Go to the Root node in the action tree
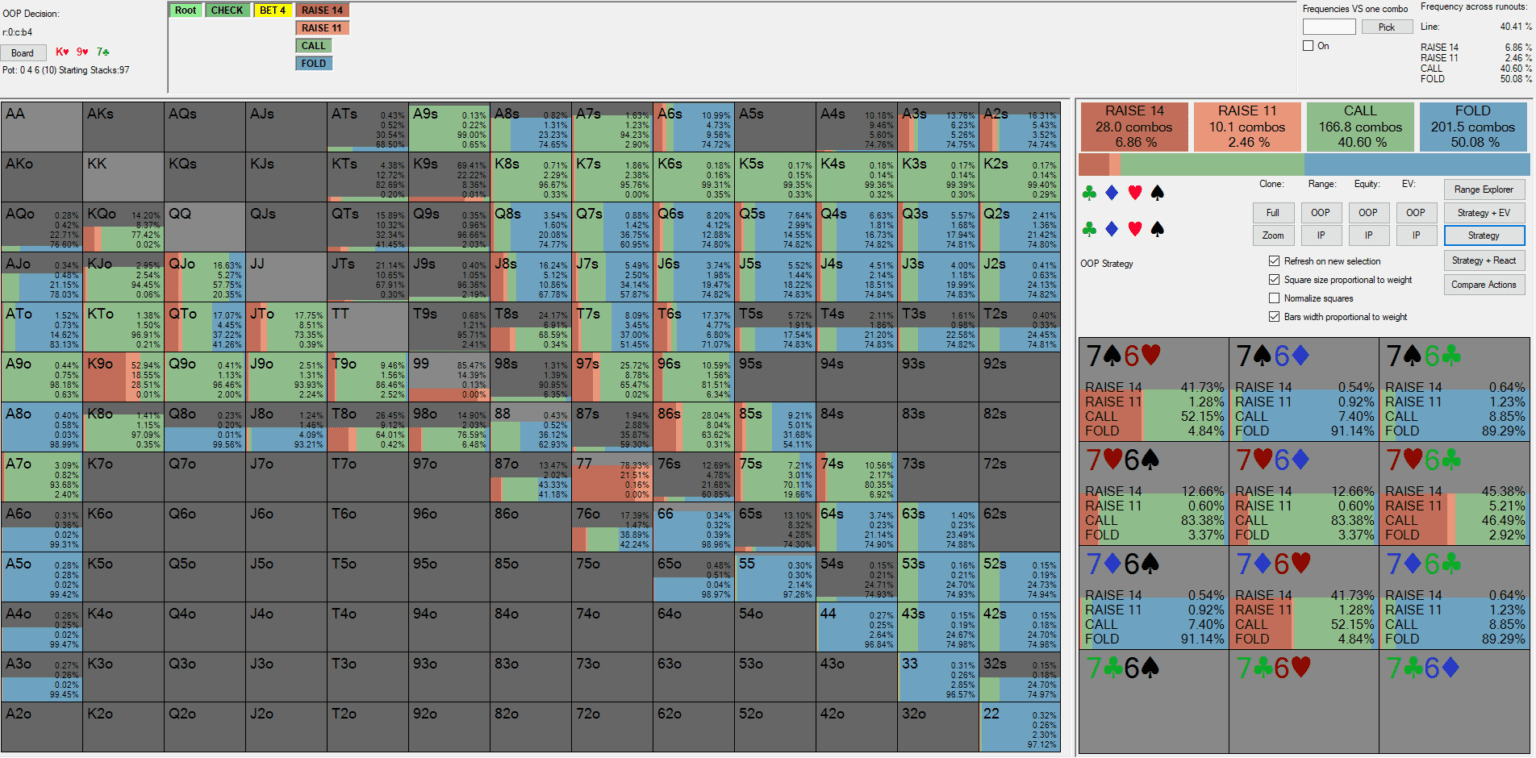Viewport: 1536px width, 758px height. pyautogui.click(x=185, y=10)
